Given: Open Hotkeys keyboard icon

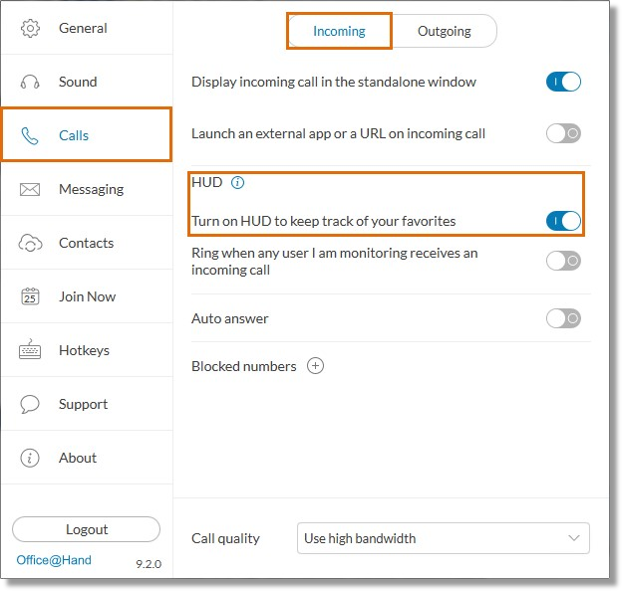Looking at the screenshot, I should click(x=30, y=349).
